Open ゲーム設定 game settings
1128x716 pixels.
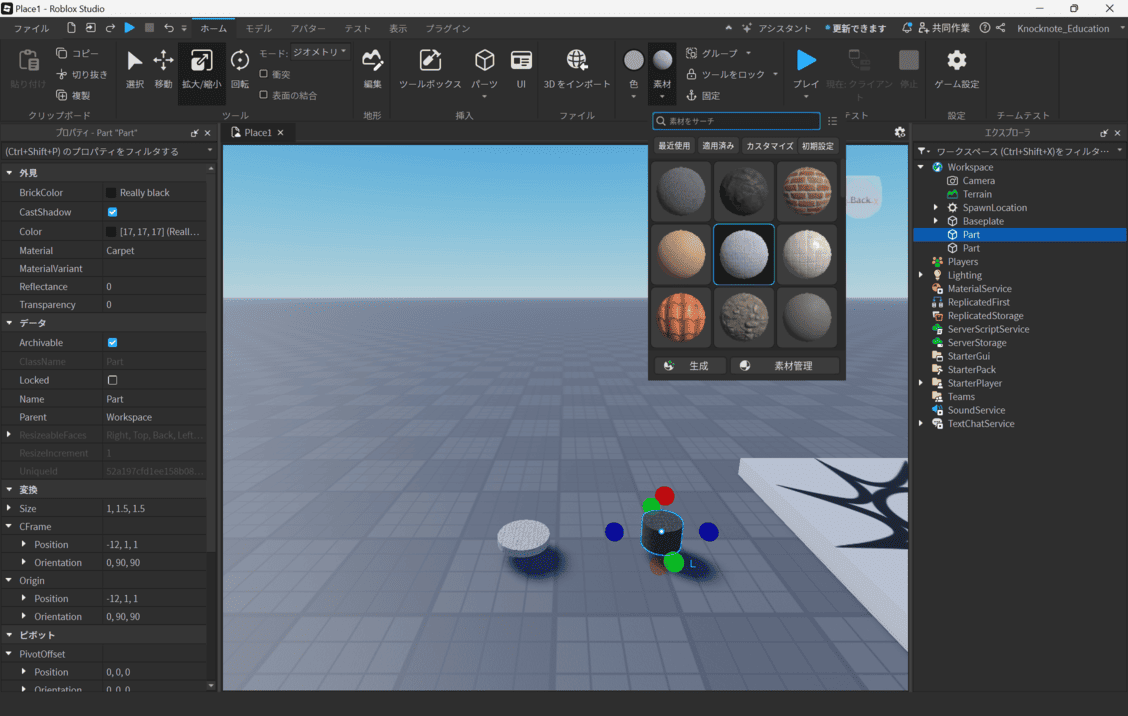point(956,70)
